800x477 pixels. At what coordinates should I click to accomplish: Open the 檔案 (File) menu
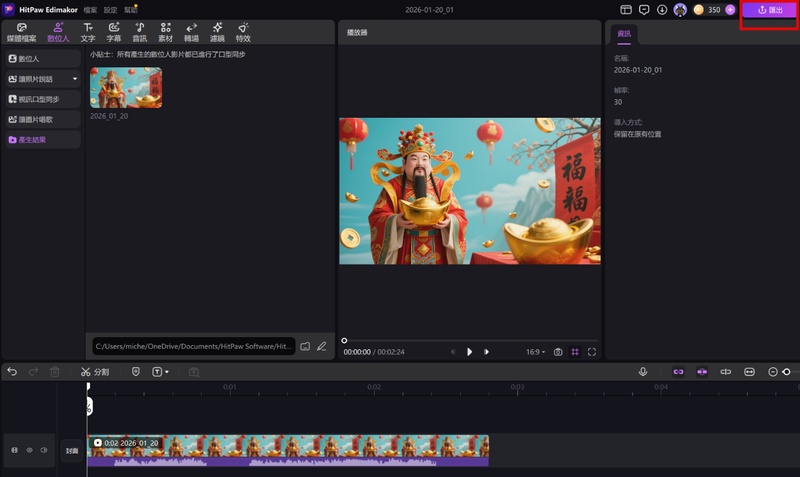(x=91, y=9)
